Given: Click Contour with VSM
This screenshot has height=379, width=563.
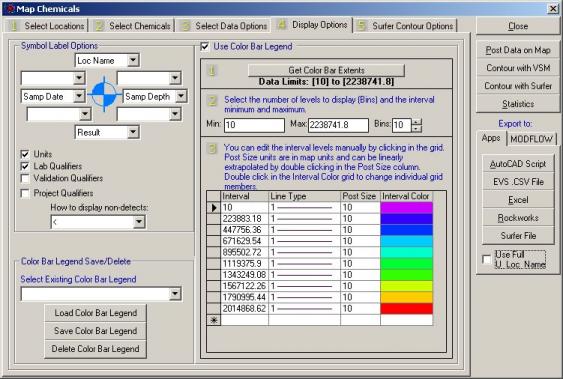Looking at the screenshot, I should pos(518,68).
